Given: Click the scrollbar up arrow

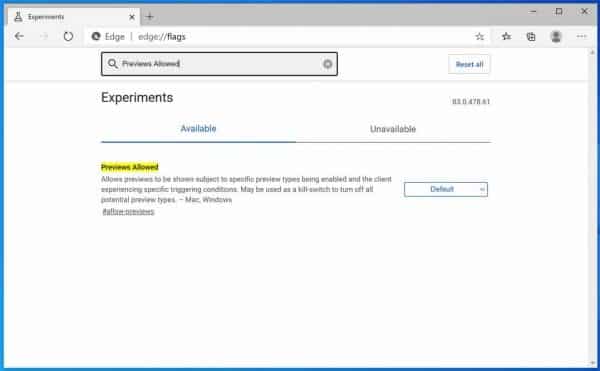Looking at the screenshot, I should (x=592, y=52).
